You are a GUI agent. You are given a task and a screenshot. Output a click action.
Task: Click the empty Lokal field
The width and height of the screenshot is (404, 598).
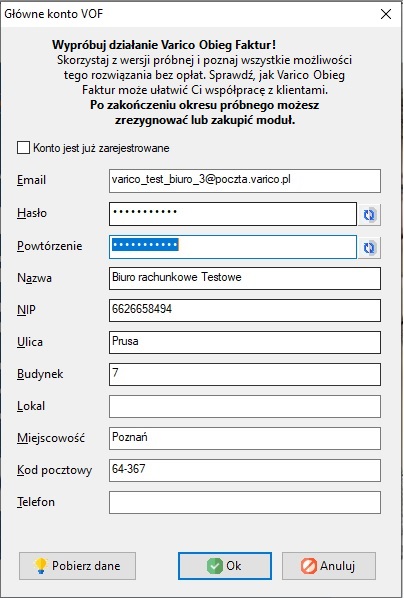pos(245,407)
